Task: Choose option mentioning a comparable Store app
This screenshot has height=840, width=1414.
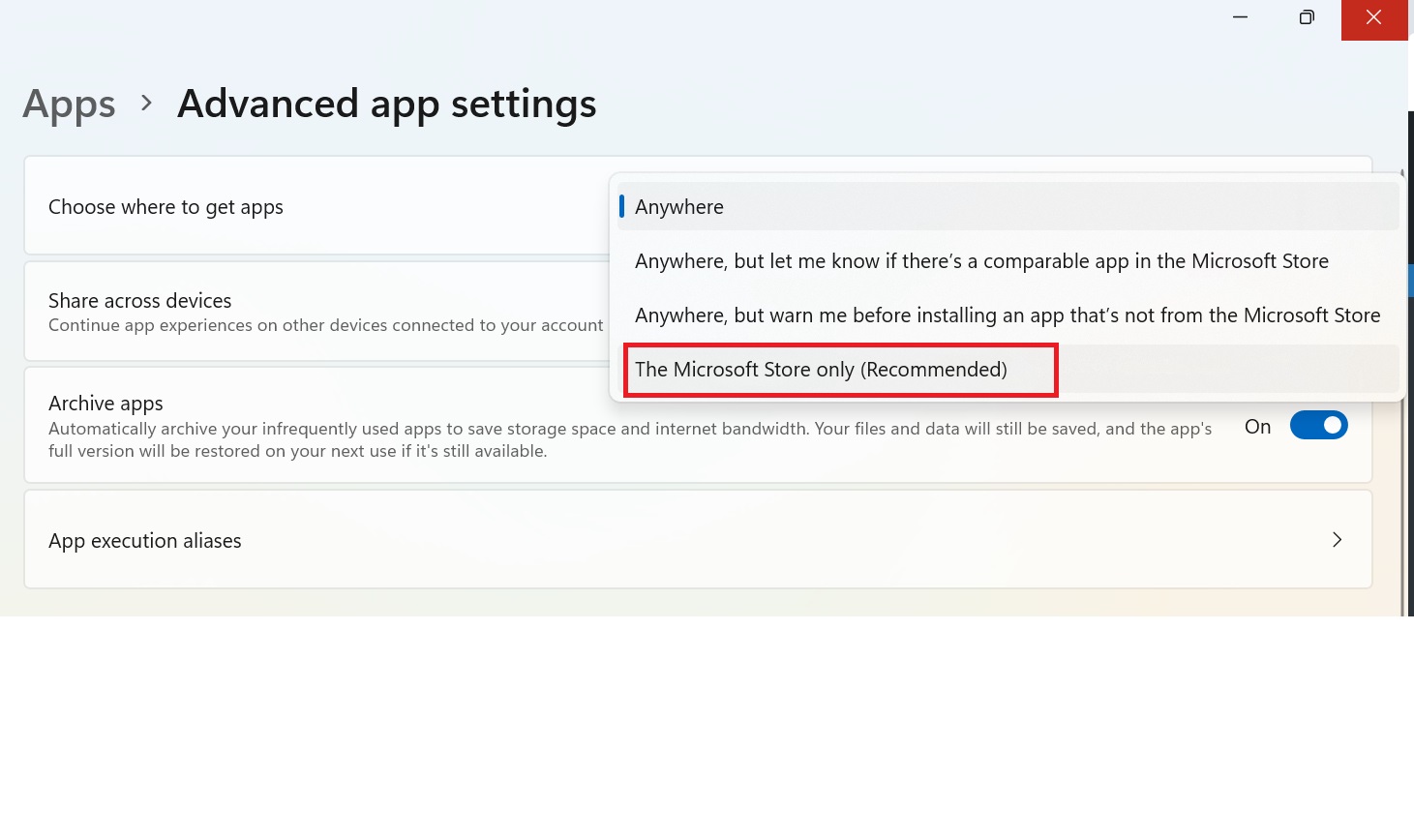Action: click(981, 261)
